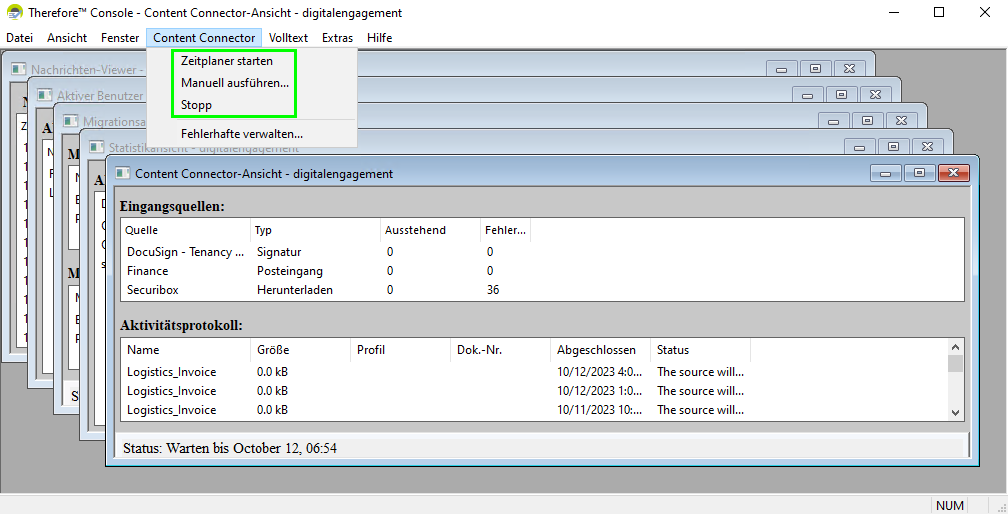
Task: Sort by Ausstehend column header
Action: point(430,230)
